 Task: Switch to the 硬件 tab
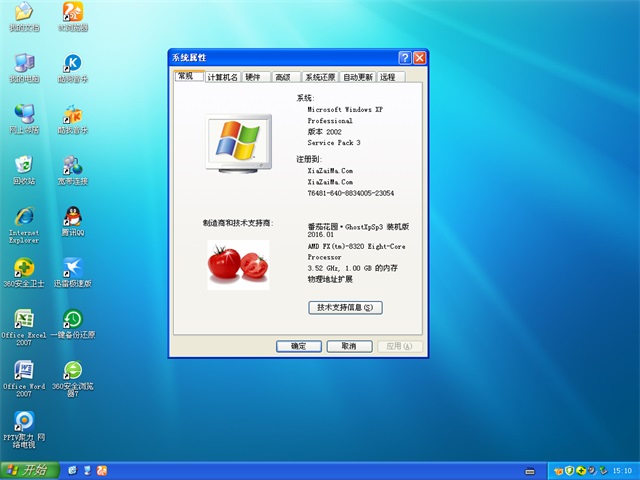[253, 77]
